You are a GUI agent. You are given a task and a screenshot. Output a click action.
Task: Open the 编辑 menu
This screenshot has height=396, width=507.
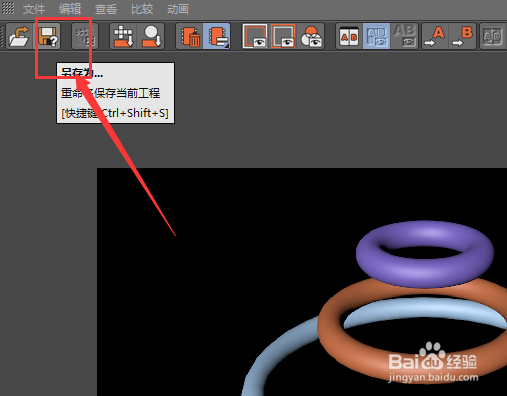point(70,9)
